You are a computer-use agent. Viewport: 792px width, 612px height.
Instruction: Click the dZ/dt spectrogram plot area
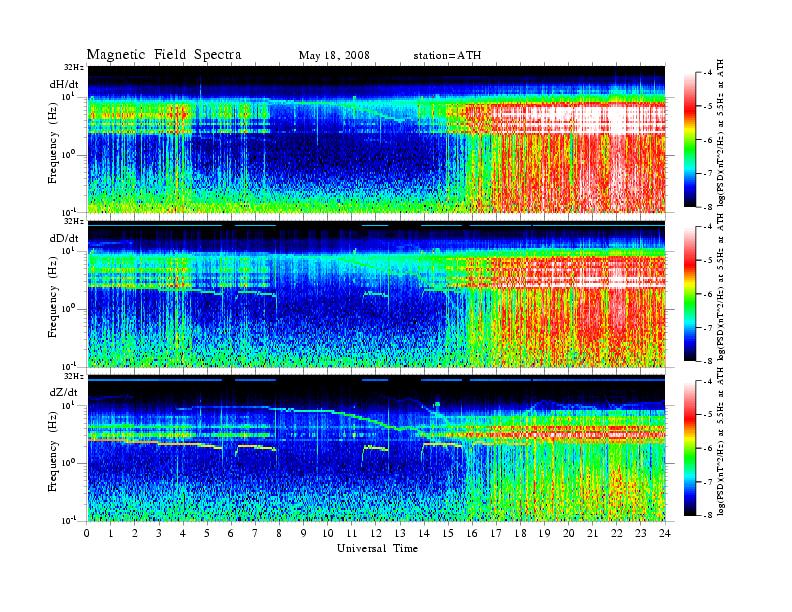[376, 448]
